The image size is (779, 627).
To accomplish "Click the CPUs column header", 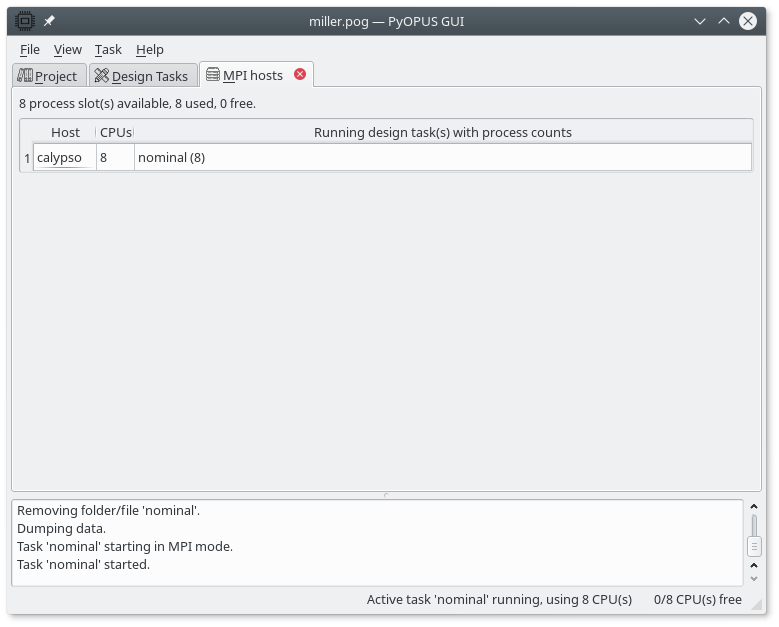I will click(115, 132).
